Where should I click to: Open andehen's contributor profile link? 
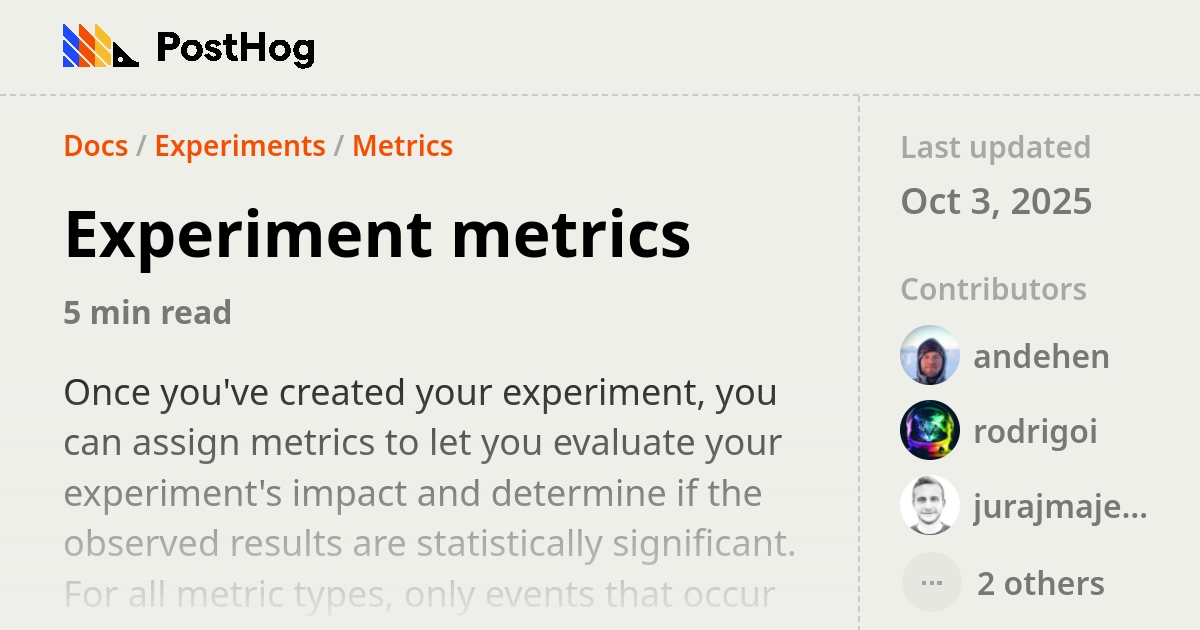click(x=1041, y=356)
